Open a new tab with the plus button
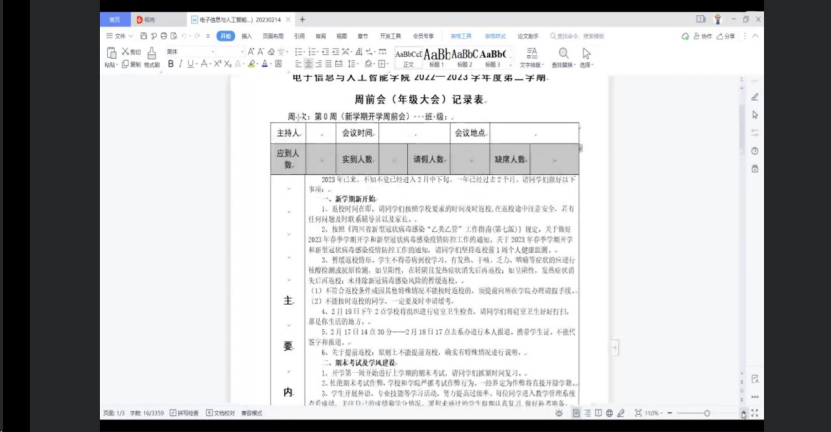This screenshot has width=831, height=432. click(303, 20)
